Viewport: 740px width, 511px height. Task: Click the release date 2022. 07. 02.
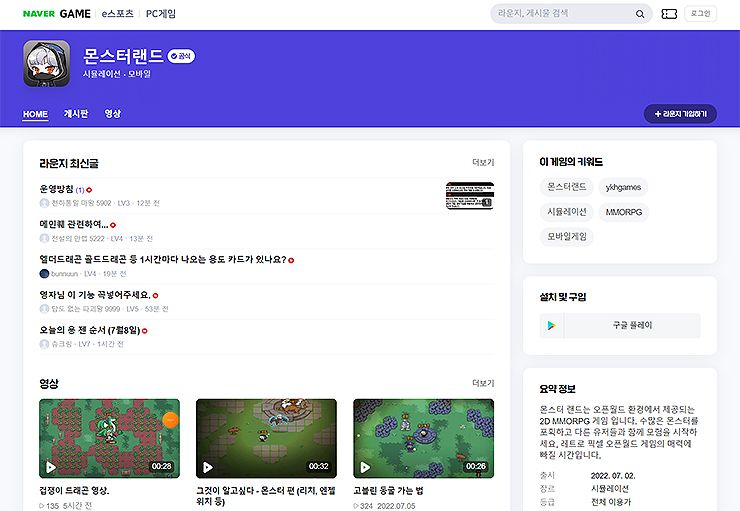coord(613,476)
